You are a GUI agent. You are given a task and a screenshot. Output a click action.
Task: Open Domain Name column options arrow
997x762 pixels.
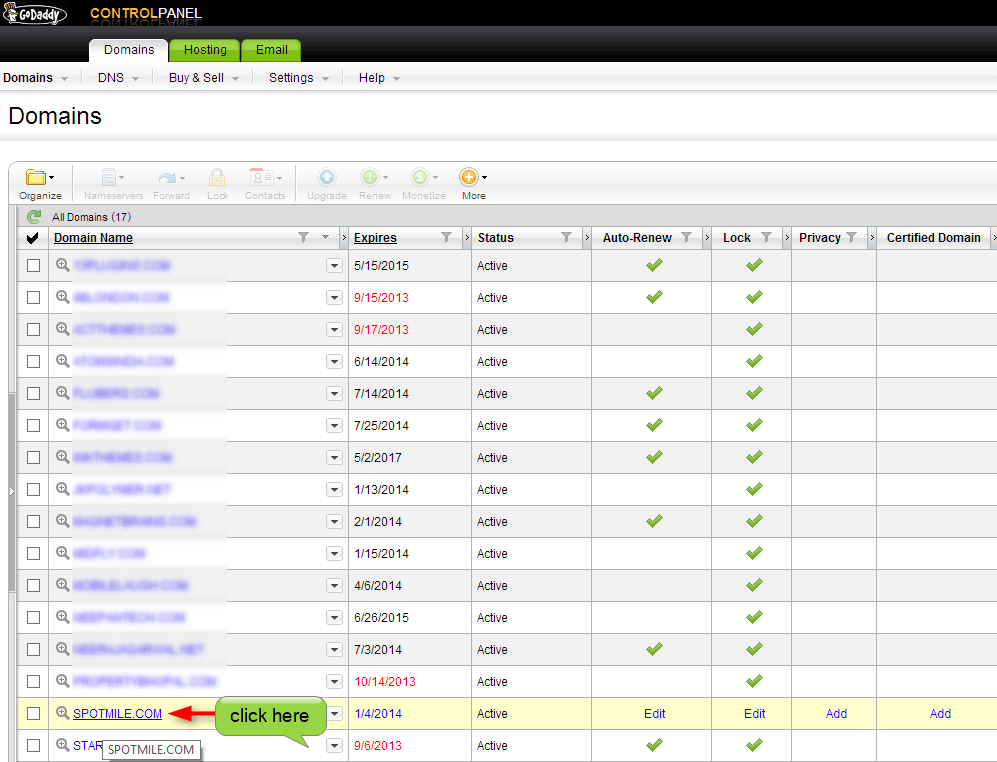[x=326, y=237]
